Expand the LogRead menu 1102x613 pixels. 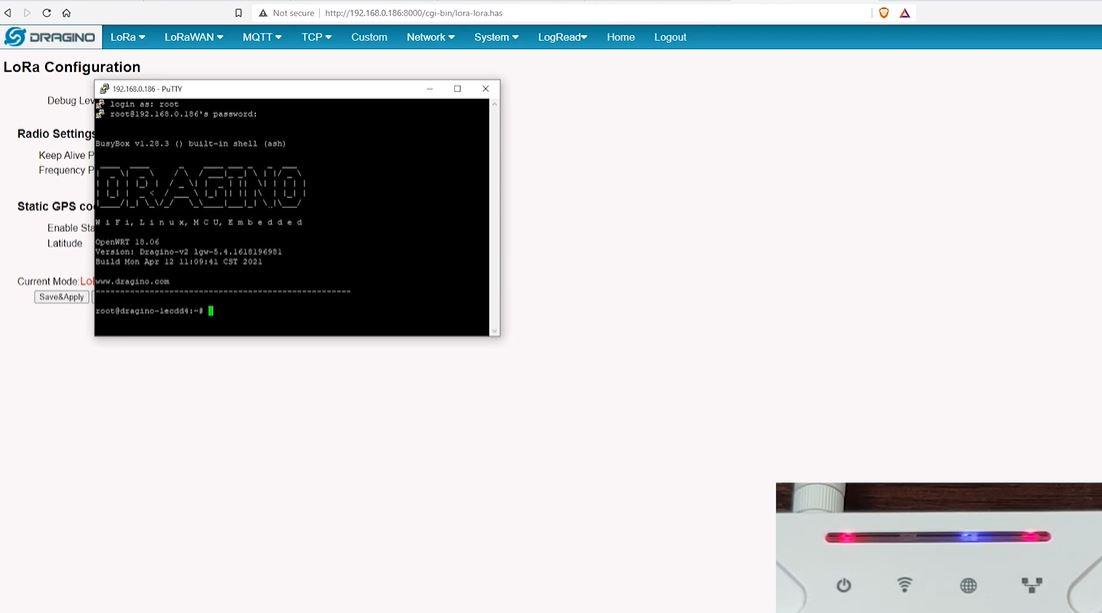click(562, 37)
